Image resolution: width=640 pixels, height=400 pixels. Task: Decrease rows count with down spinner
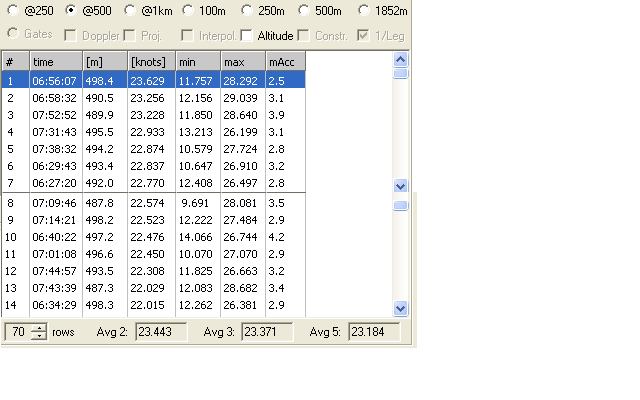click(39, 336)
